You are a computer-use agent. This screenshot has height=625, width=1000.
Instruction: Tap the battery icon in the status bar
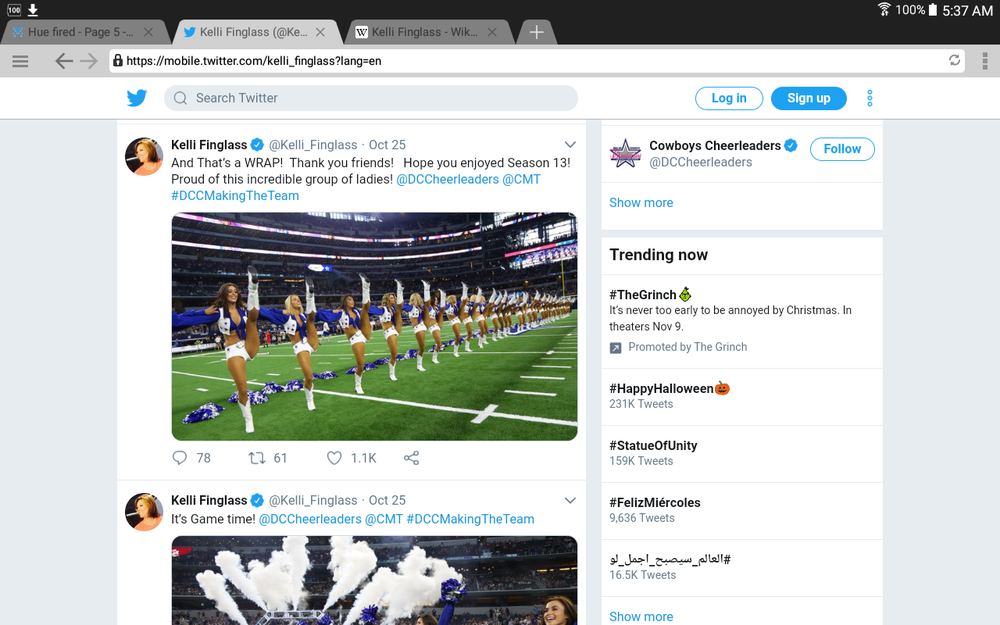tap(932, 10)
